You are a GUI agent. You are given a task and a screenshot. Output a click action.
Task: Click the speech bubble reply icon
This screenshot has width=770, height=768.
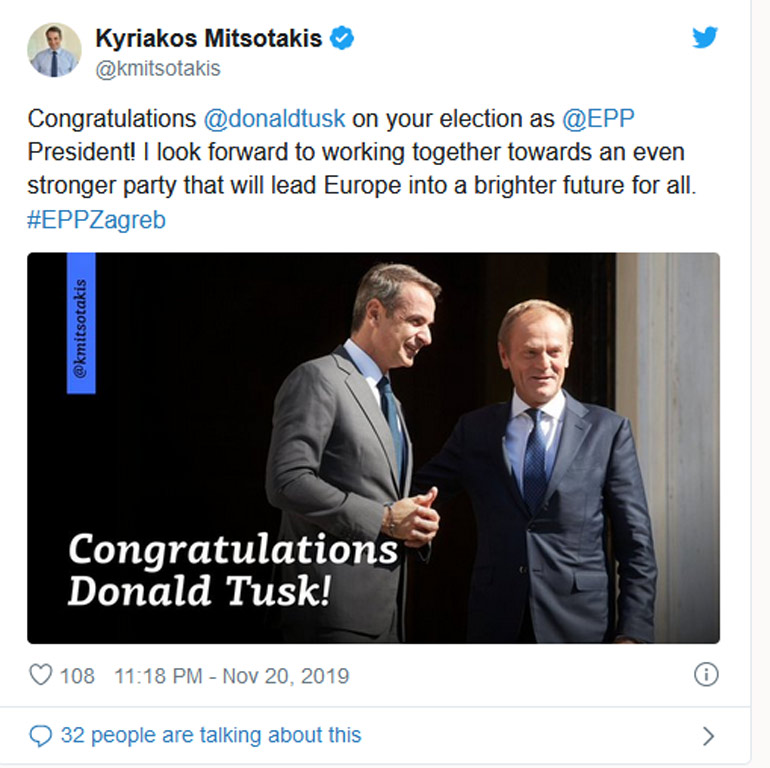tap(40, 736)
